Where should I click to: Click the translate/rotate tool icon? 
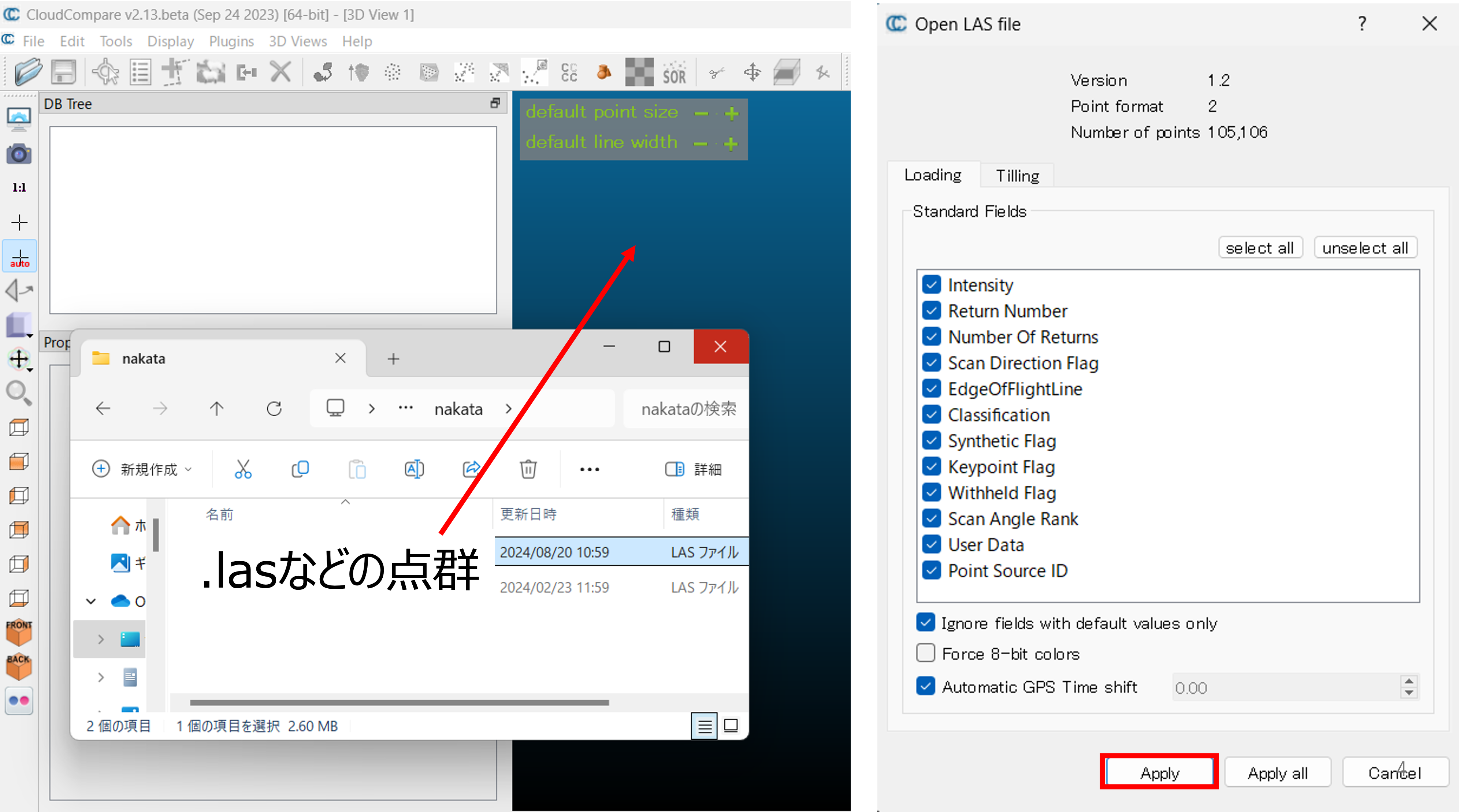click(x=752, y=72)
